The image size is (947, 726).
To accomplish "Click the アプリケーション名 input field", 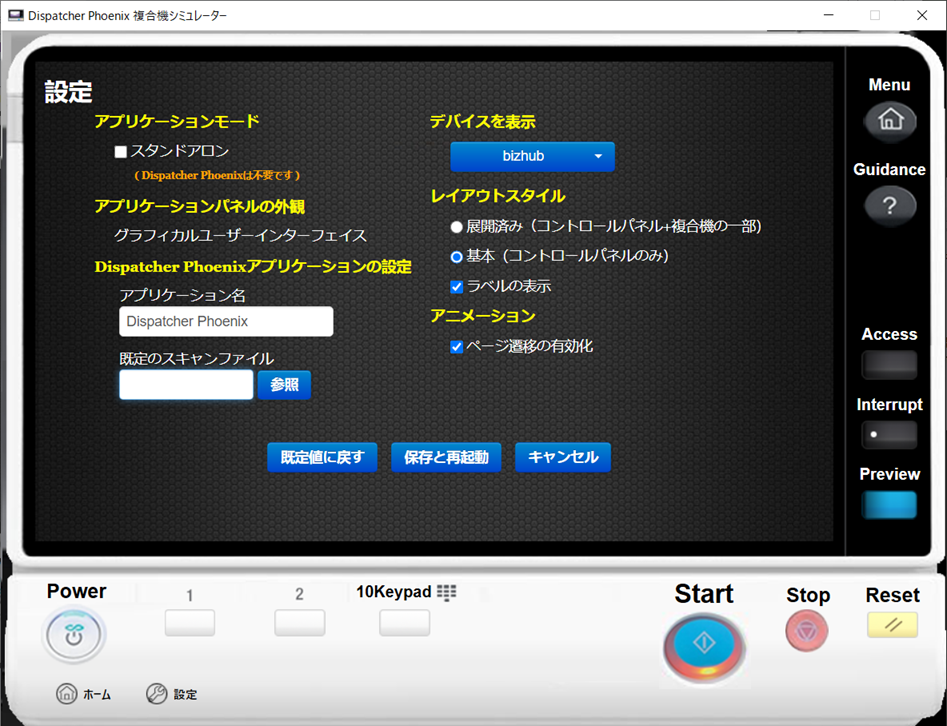I will [226, 321].
